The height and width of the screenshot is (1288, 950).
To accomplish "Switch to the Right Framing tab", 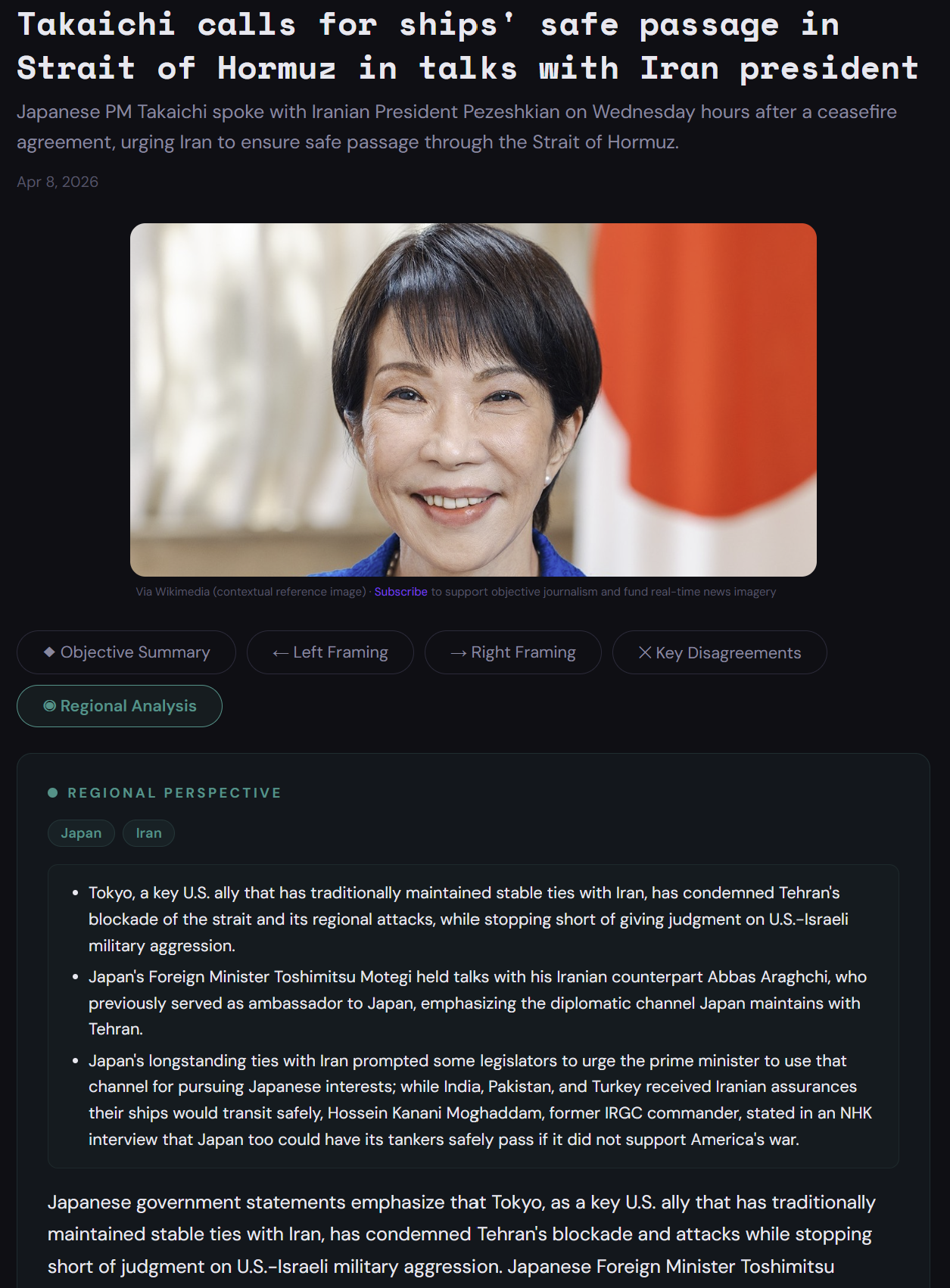I will pos(513,652).
